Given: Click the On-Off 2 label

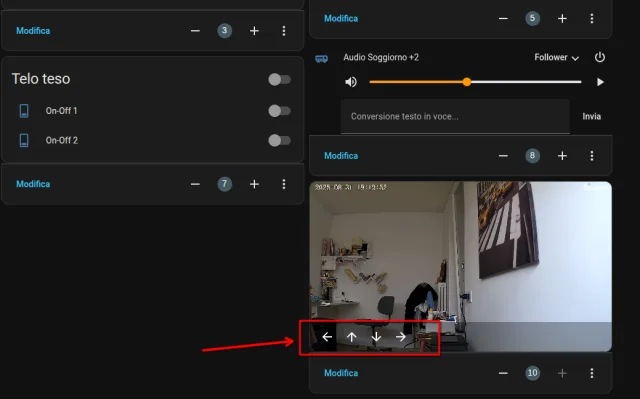Looking at the screenshot, I should point(62,140).
